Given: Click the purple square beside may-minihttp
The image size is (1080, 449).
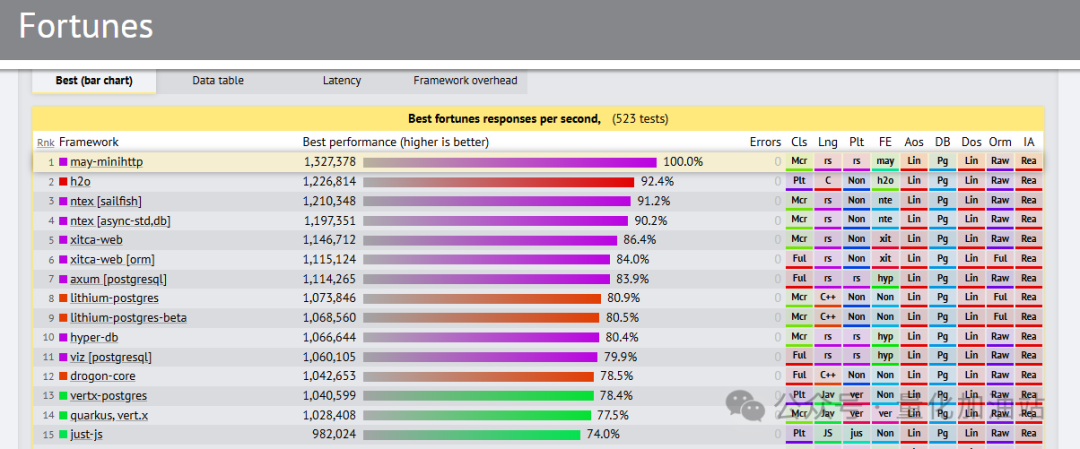Looking at the screenshot, I should point(63,163).
